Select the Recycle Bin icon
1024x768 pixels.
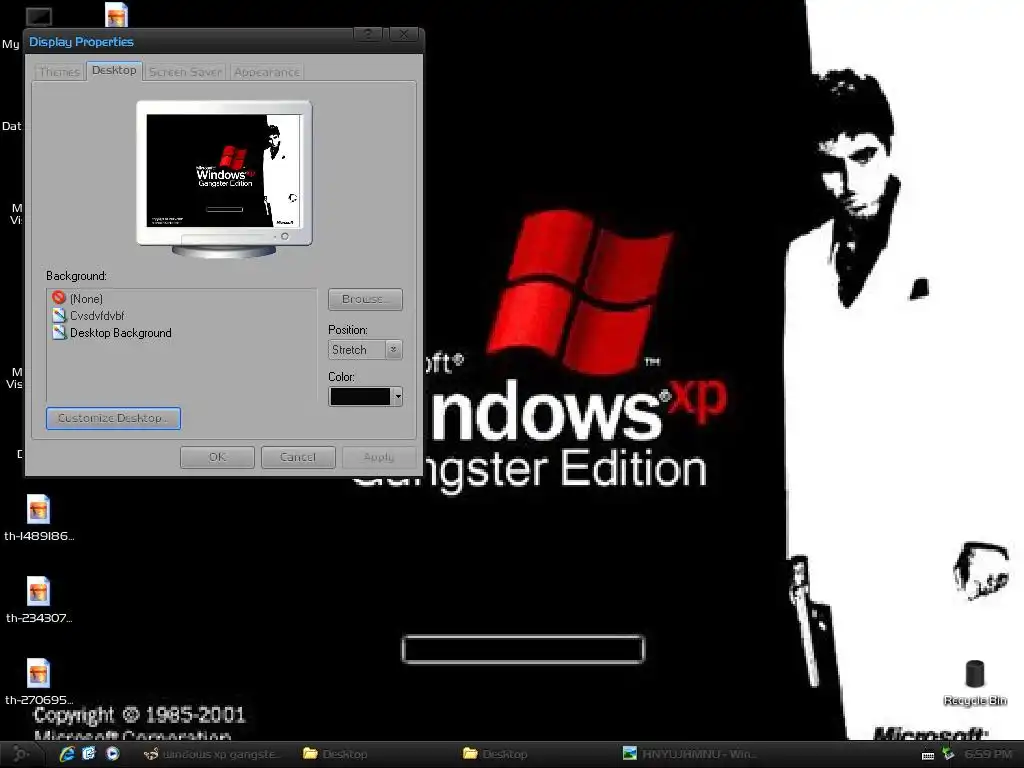974,674
